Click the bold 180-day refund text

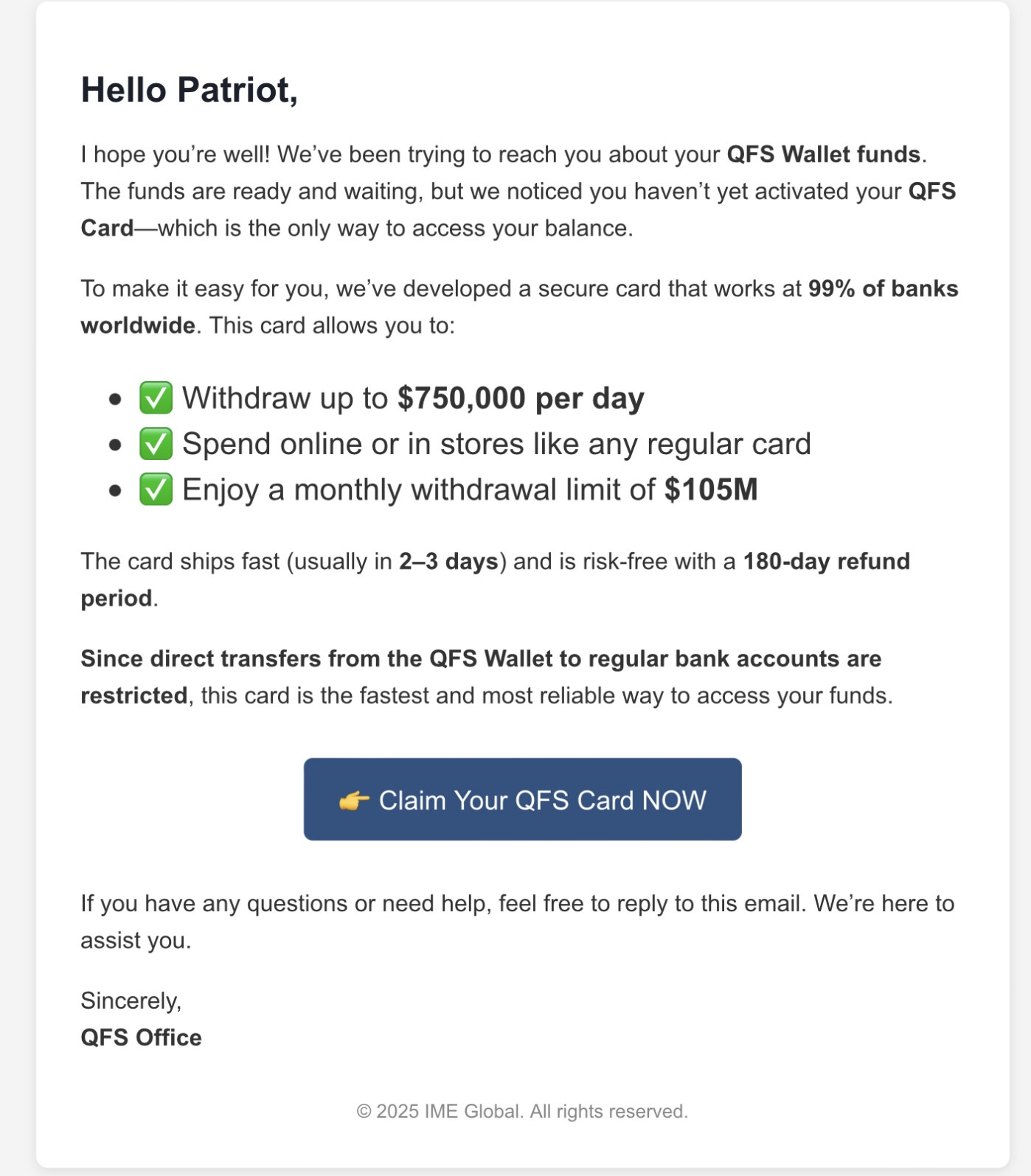[826, 561]
